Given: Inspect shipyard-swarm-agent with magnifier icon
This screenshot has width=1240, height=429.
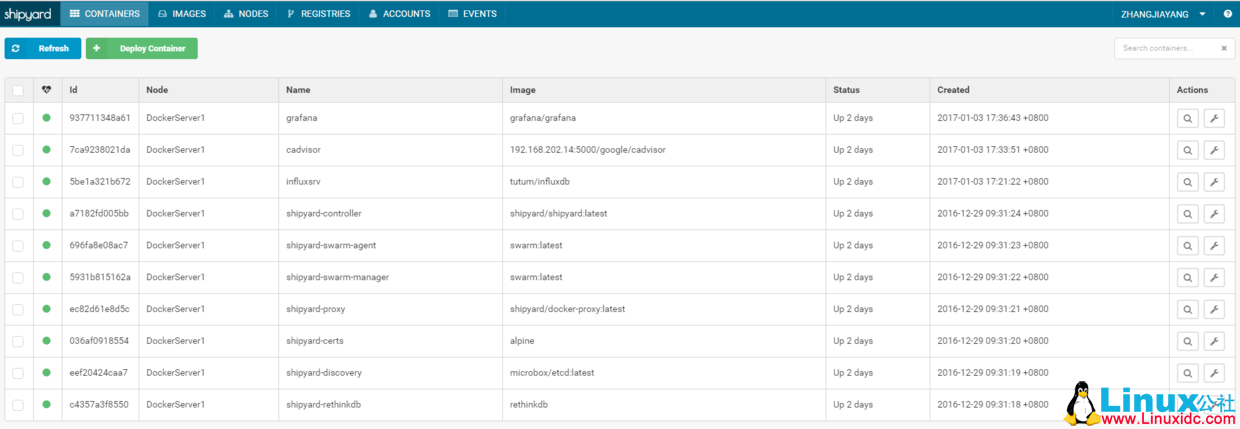Looking at the screenshot, I should [x=1187, y=246].
